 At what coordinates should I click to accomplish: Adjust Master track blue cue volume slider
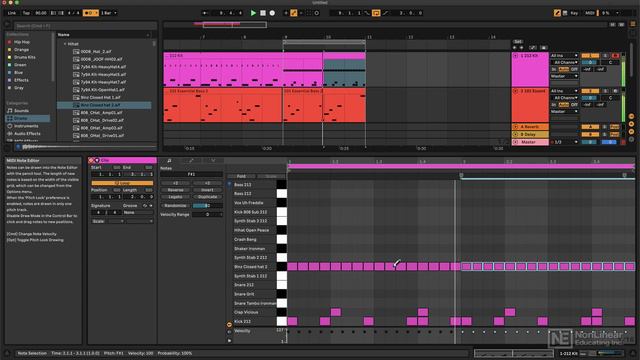609,142
